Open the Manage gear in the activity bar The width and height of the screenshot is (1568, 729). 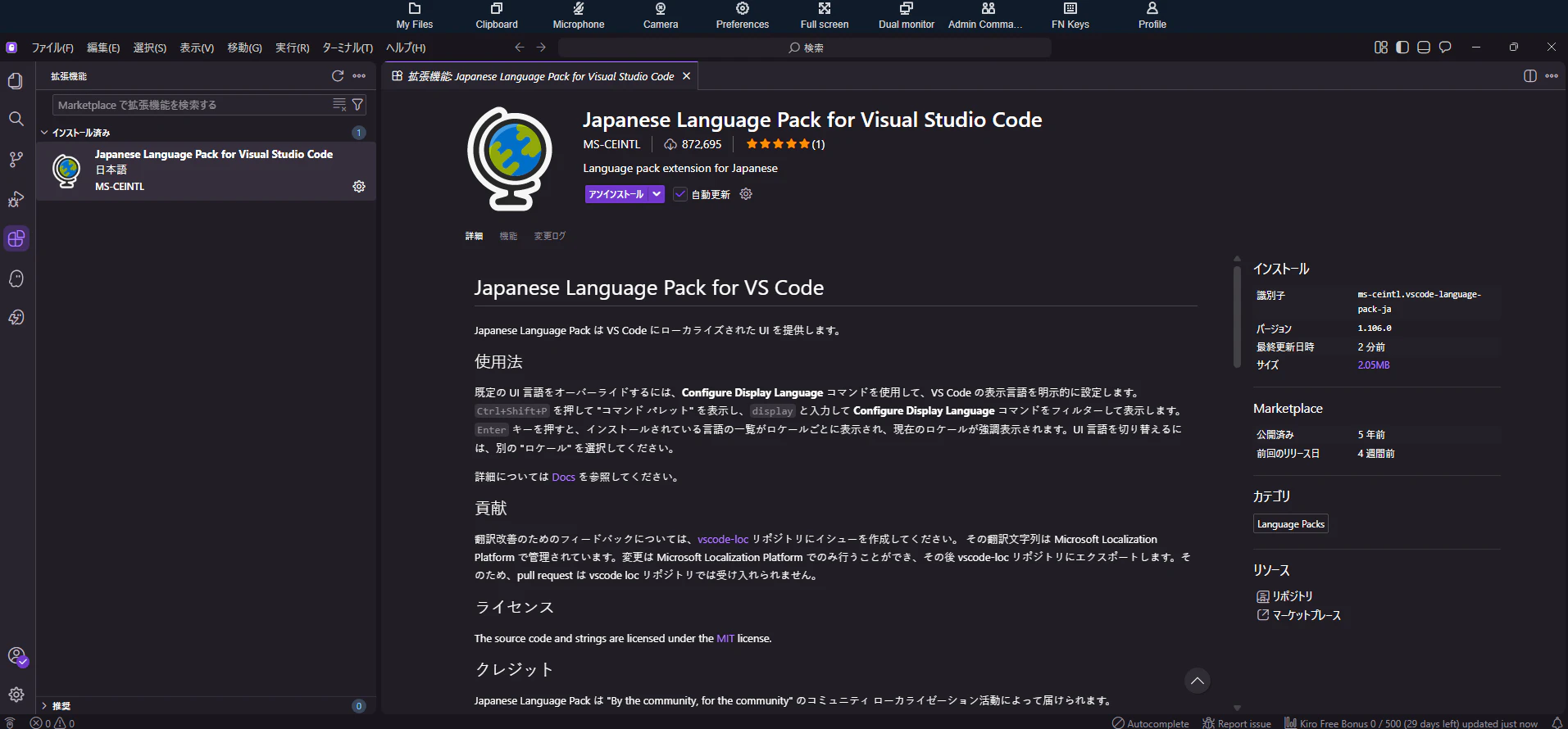click(16, 695)
